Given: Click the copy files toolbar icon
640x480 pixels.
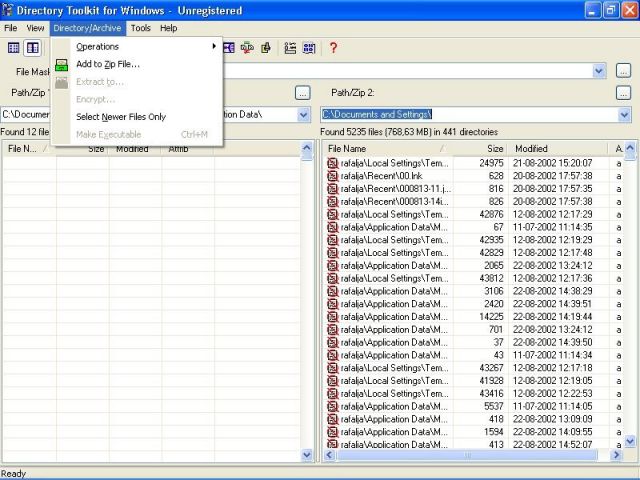Looking at the screenshot, I should (x=266, y=48).
